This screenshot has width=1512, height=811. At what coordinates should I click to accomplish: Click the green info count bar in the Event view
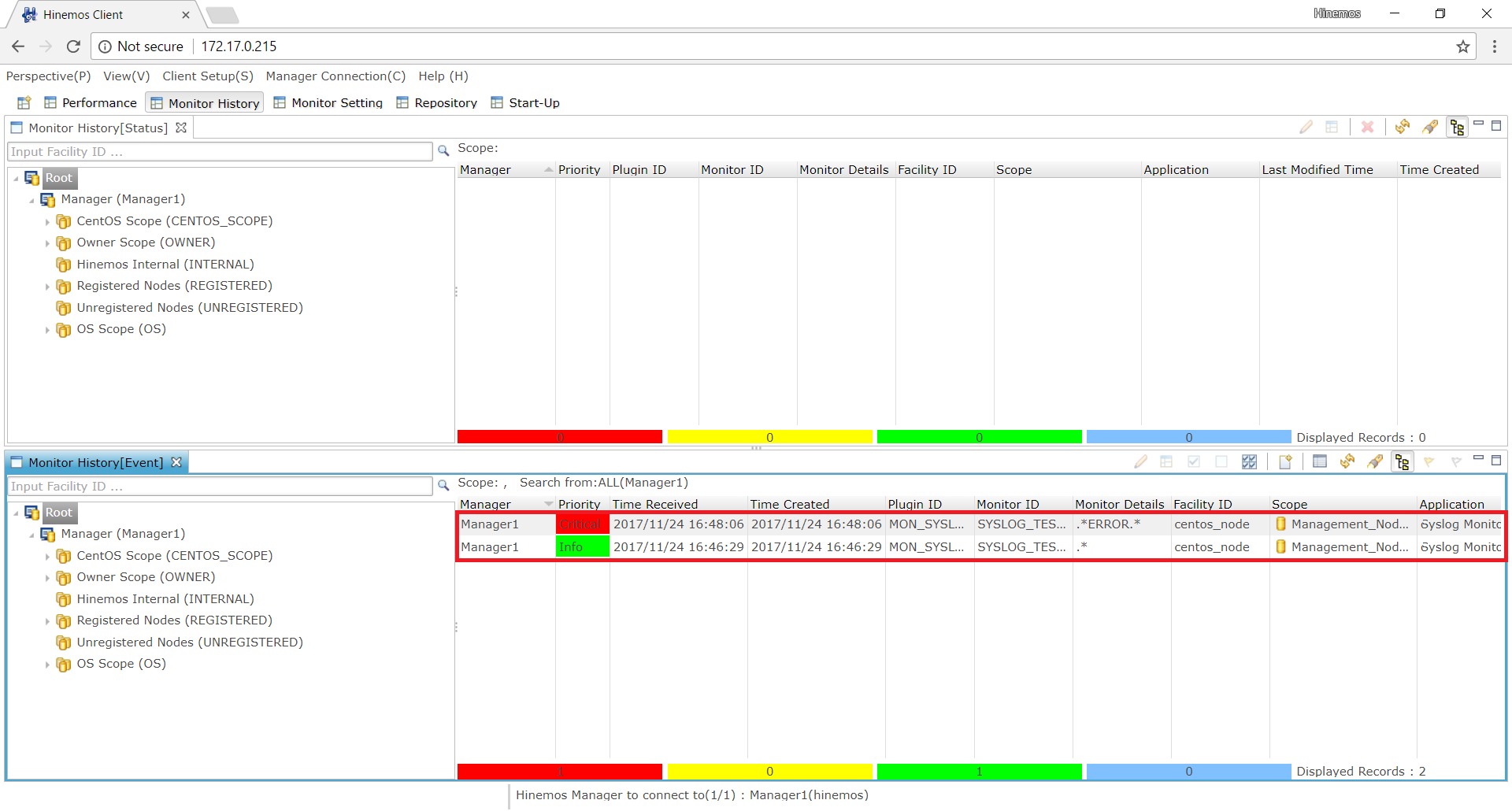click(x=979, y=772)
